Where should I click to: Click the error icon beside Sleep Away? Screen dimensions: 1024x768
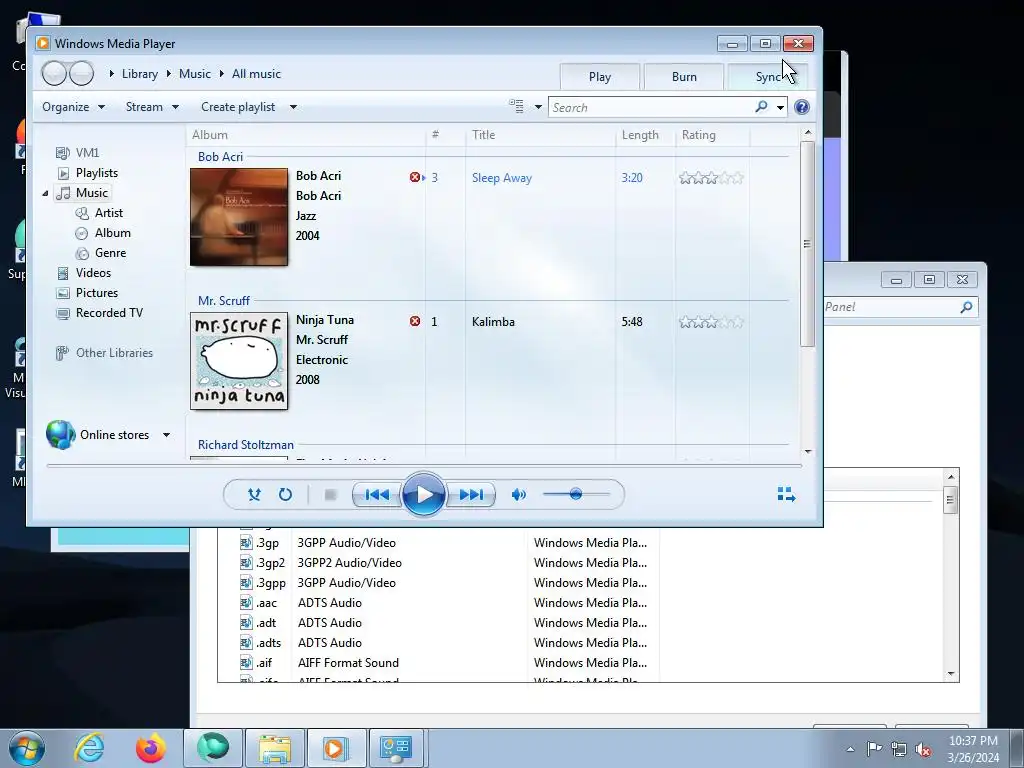[415, 177]
